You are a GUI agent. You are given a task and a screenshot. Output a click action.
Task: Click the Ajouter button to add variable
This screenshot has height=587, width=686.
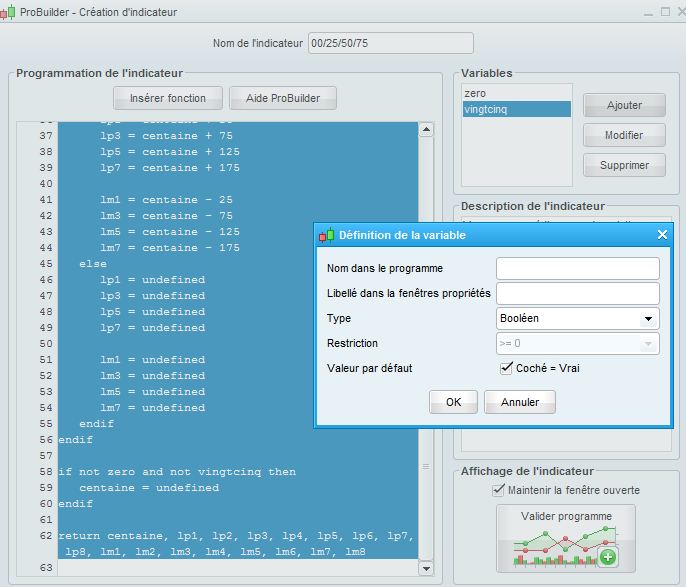pyautogui.click(x=624, y=105)
